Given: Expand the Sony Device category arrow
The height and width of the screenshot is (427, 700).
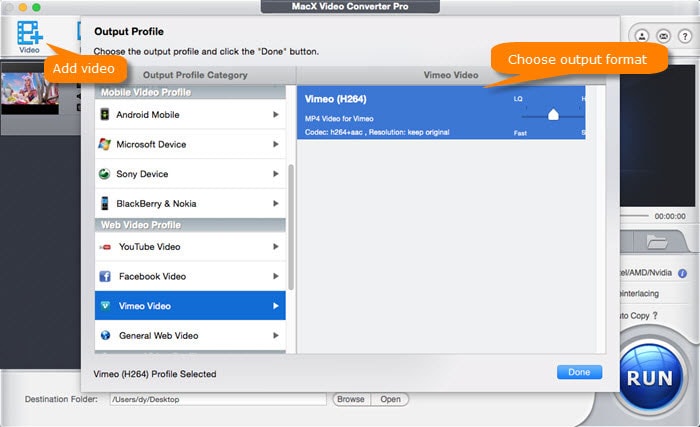Looking at the screenshot, I should 276,174.
